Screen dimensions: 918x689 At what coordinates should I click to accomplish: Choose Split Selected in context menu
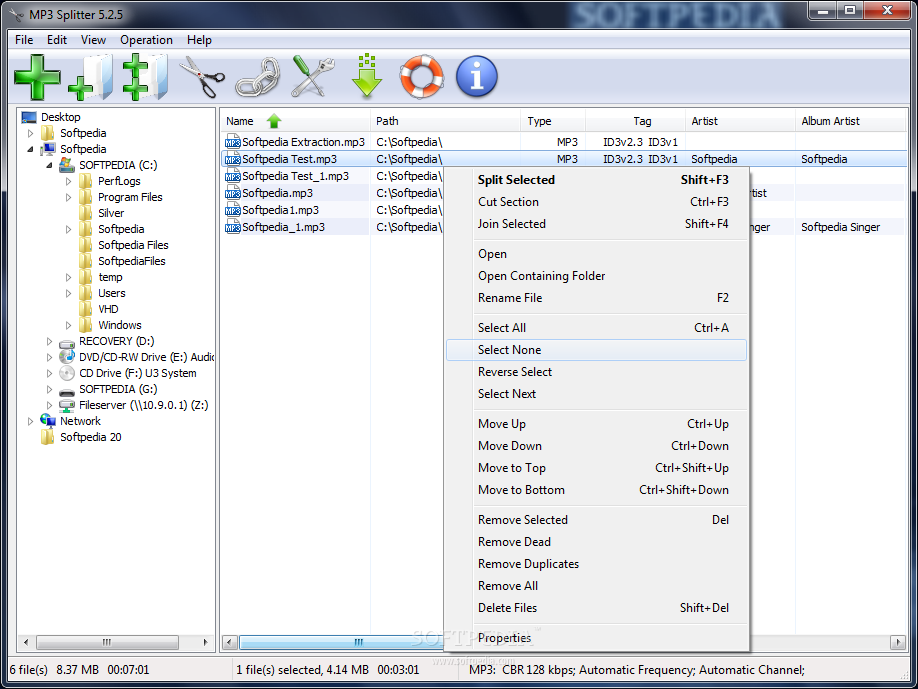click(x=596, y=180)
